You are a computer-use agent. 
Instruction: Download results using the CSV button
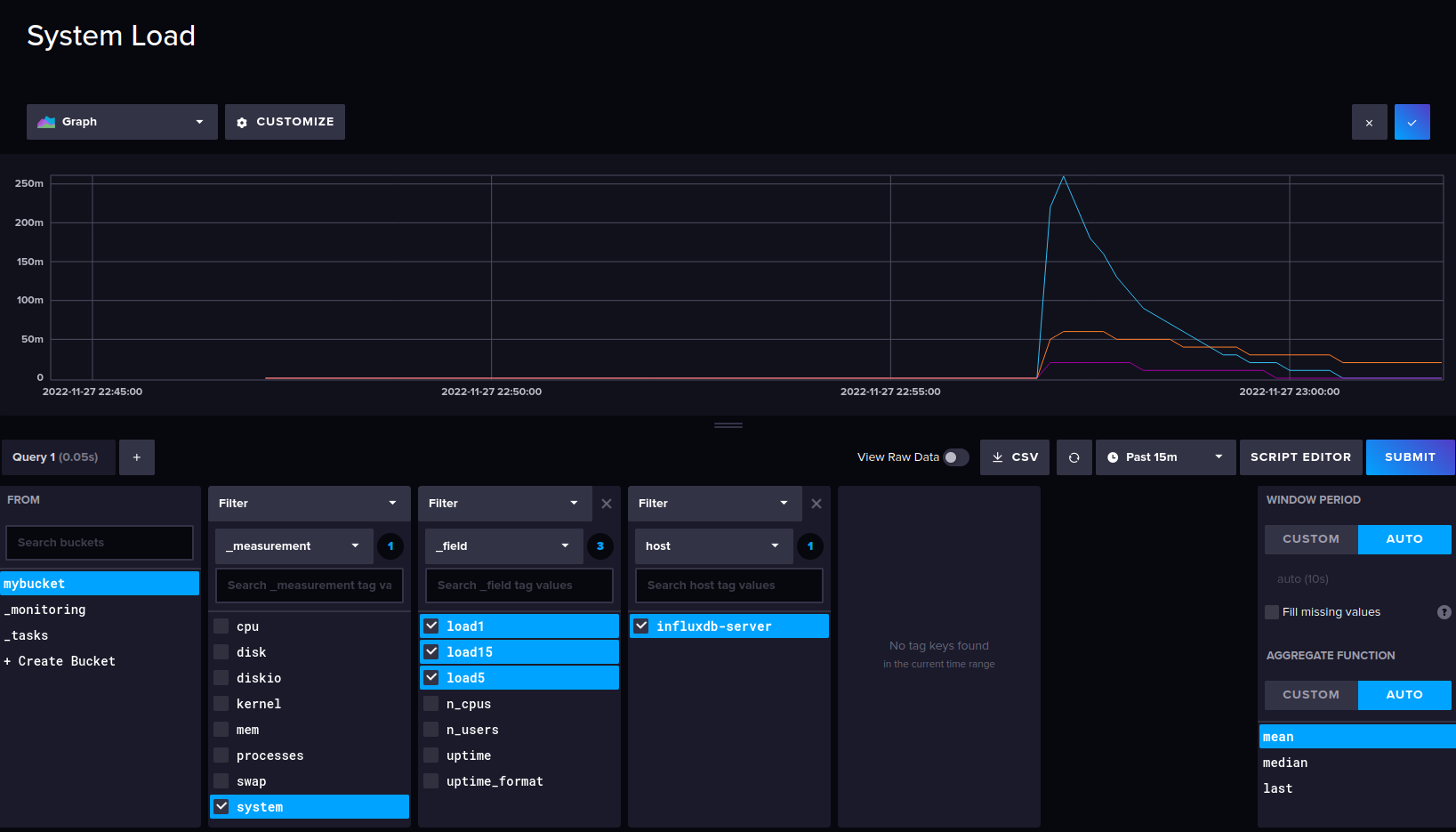1015,457
